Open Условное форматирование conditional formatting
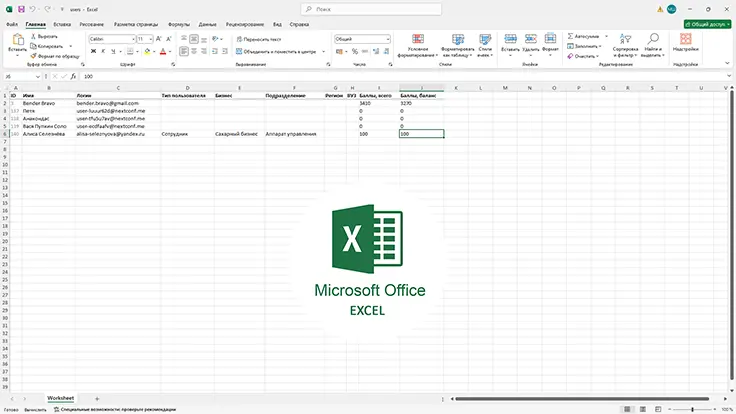This screenshot has width=736, height=414. tap(418, 46)
